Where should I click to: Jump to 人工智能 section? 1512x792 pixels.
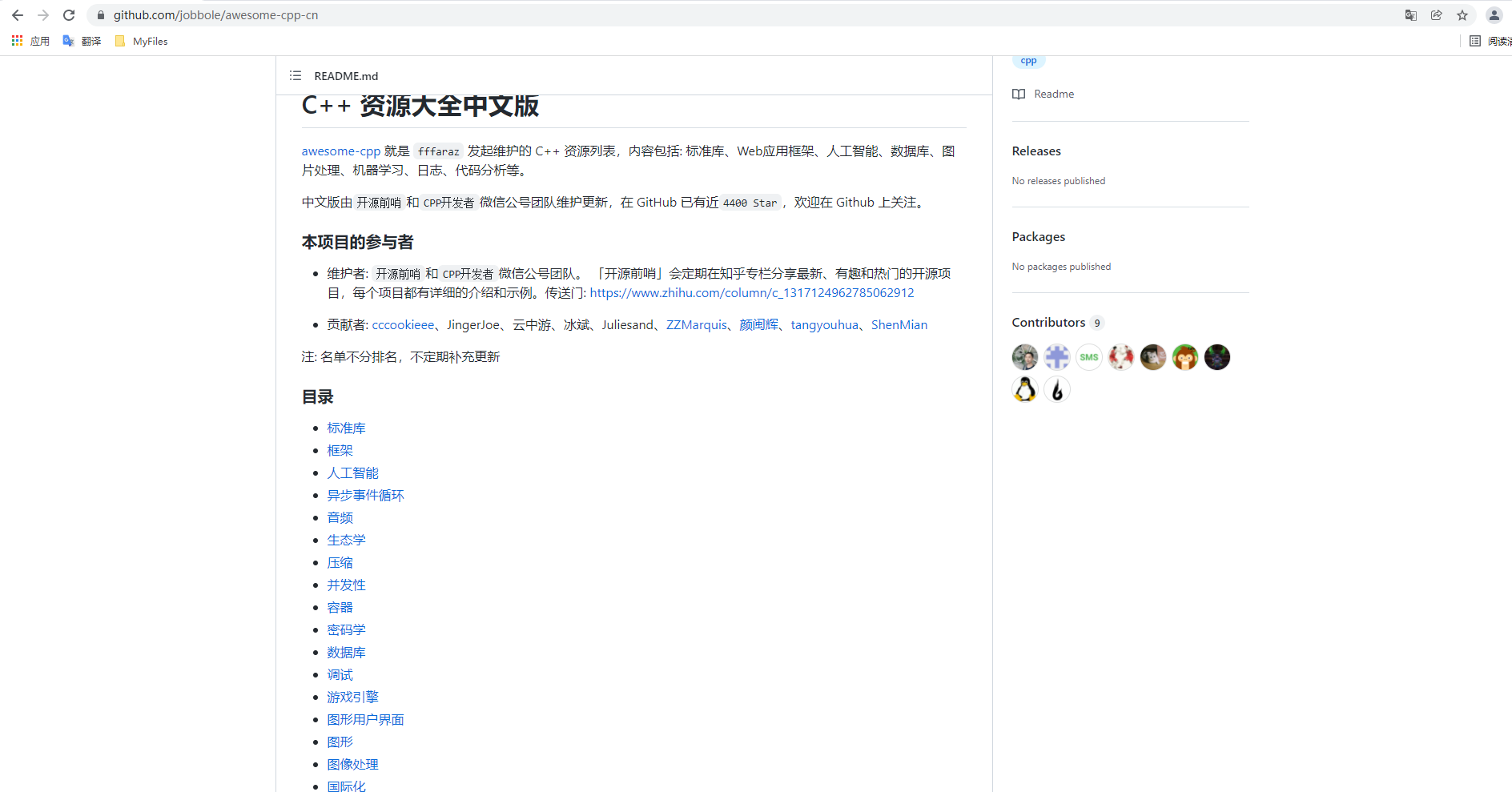pyautogui.click(x=353, y=473)
